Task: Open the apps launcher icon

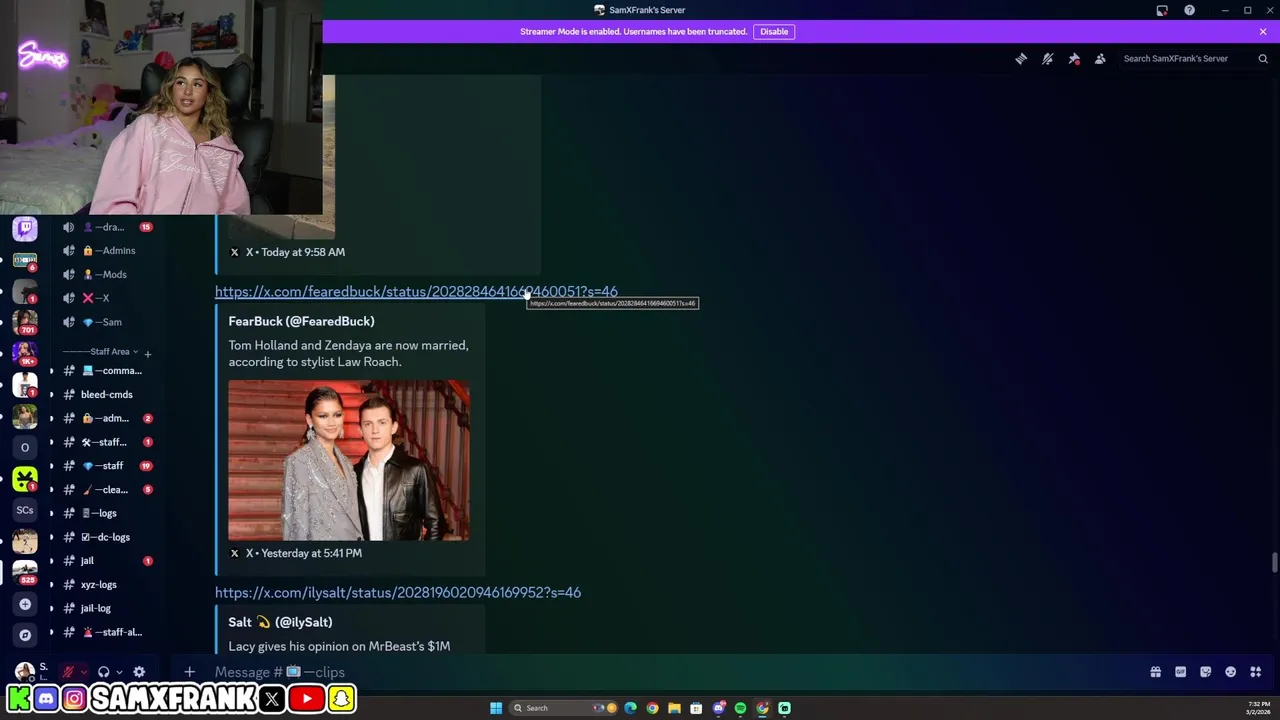Action: [1255, 672]
